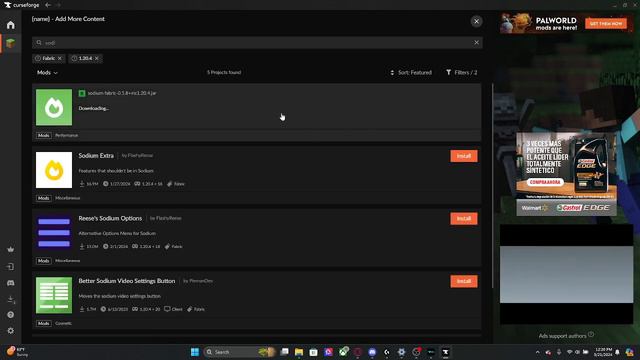Click the Miscellaneous tag under Sodium Extra

[68, 198]
